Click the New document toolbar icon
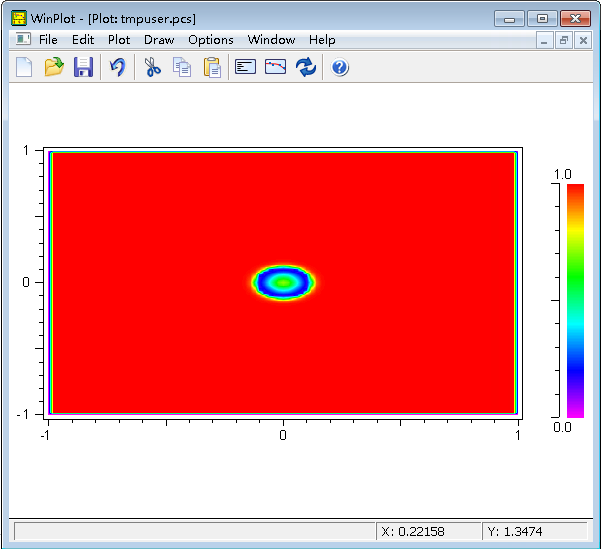 pyautogui.click(x=24, y=67)
